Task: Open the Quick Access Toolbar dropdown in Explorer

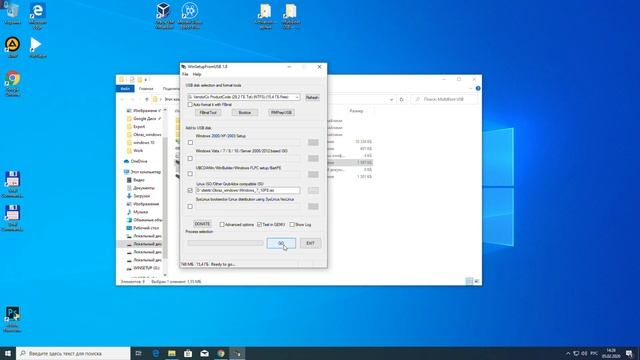Action: click(146, 80)
